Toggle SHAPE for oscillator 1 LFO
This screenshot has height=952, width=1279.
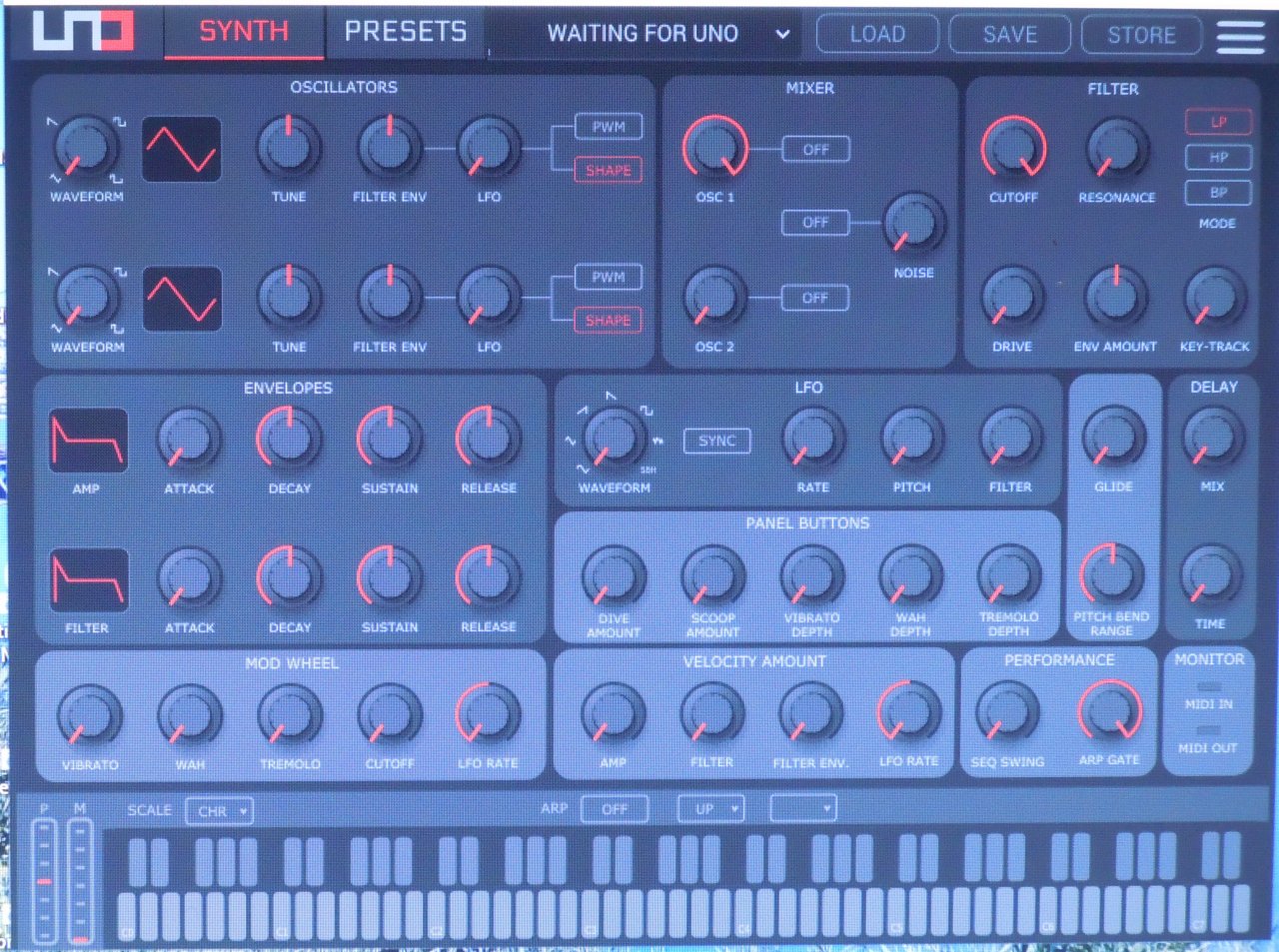pos(609,171)
